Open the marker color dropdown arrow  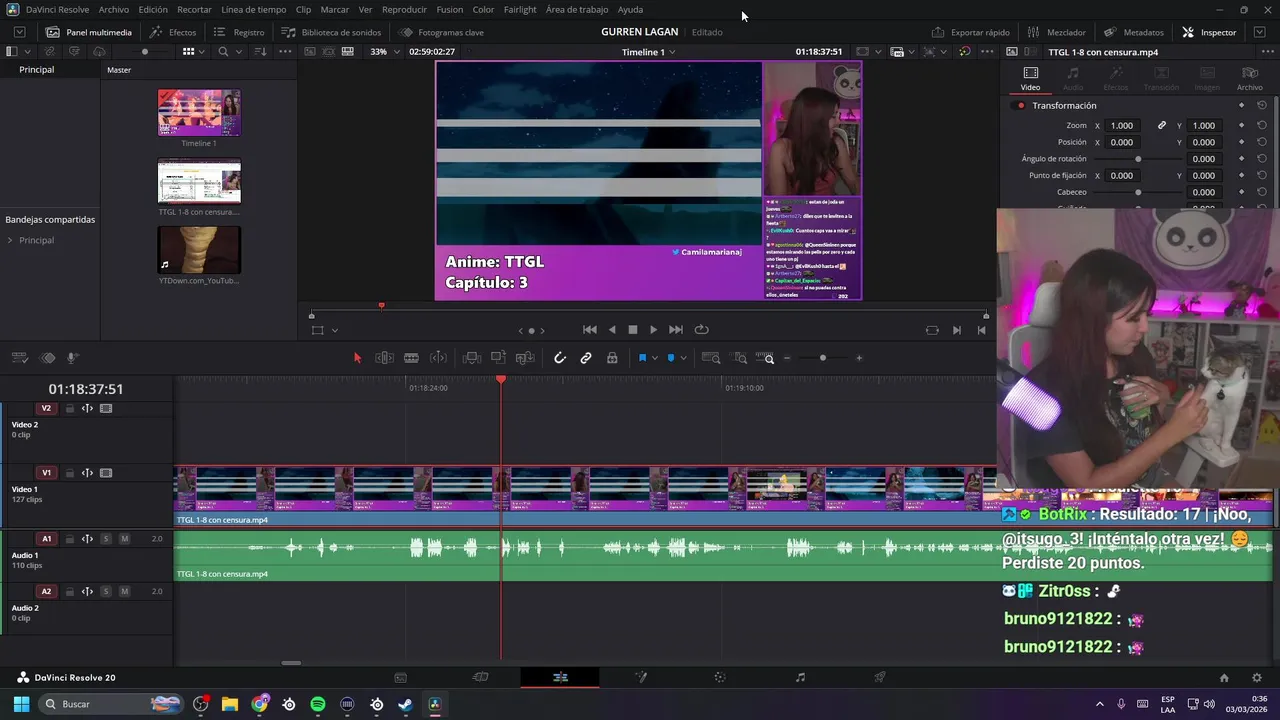pos(683,359)
